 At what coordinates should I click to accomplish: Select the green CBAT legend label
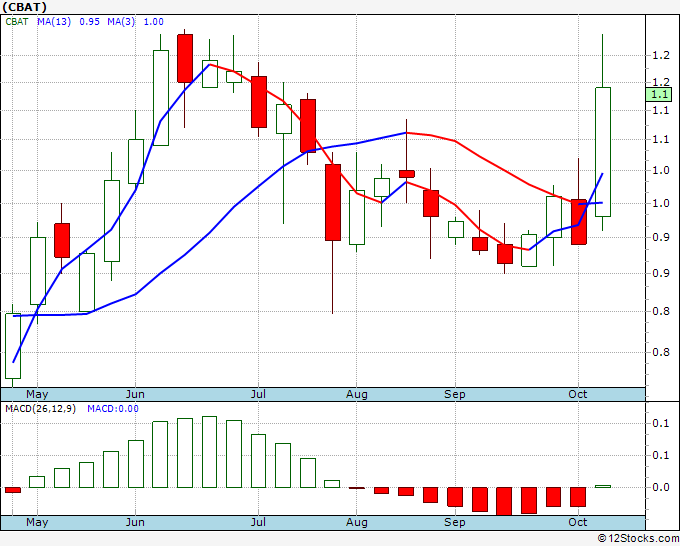[x=17, y=22]
